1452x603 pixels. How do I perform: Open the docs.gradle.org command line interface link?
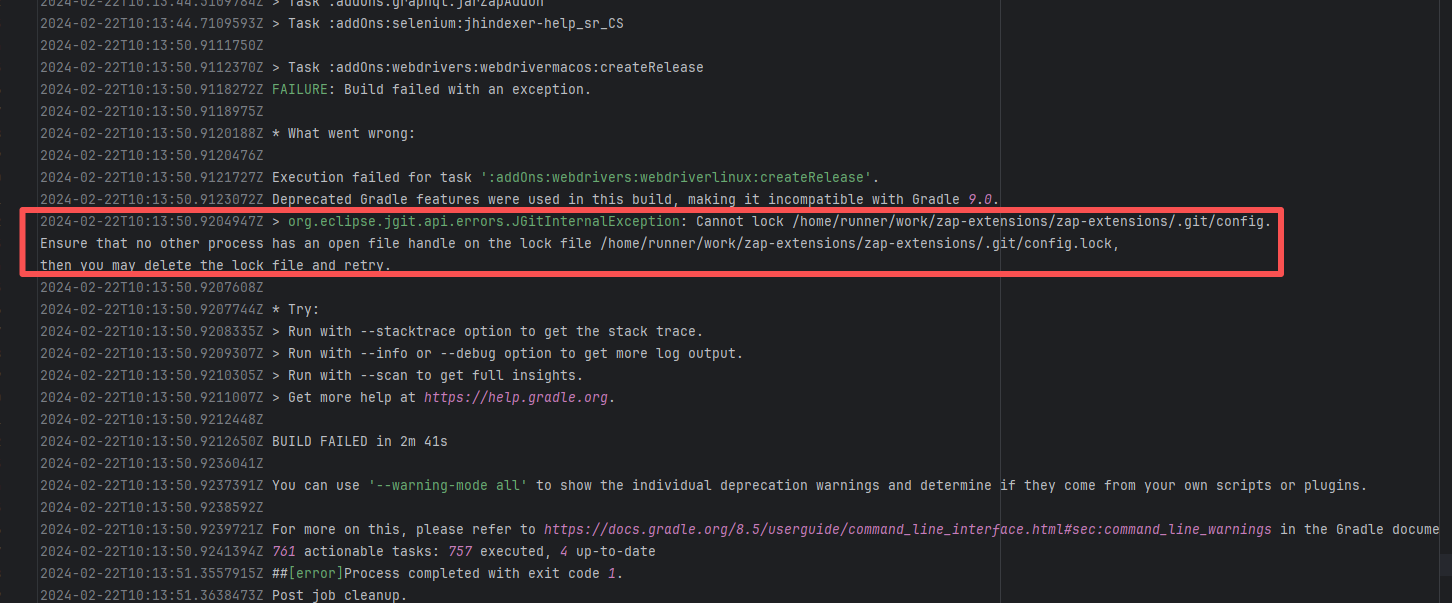pos(907,529)
